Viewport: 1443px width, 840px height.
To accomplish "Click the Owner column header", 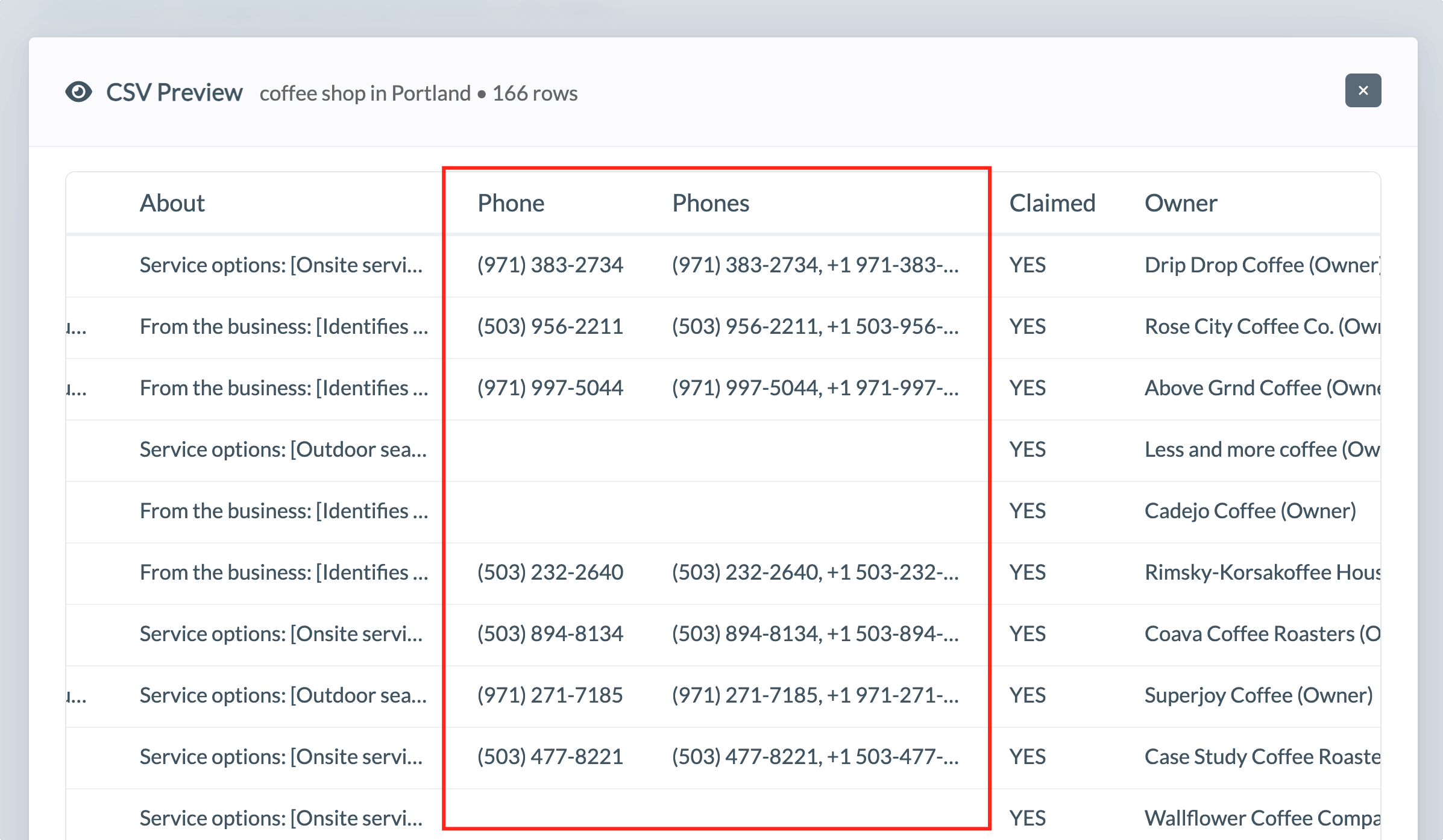I will (1181, 203).
